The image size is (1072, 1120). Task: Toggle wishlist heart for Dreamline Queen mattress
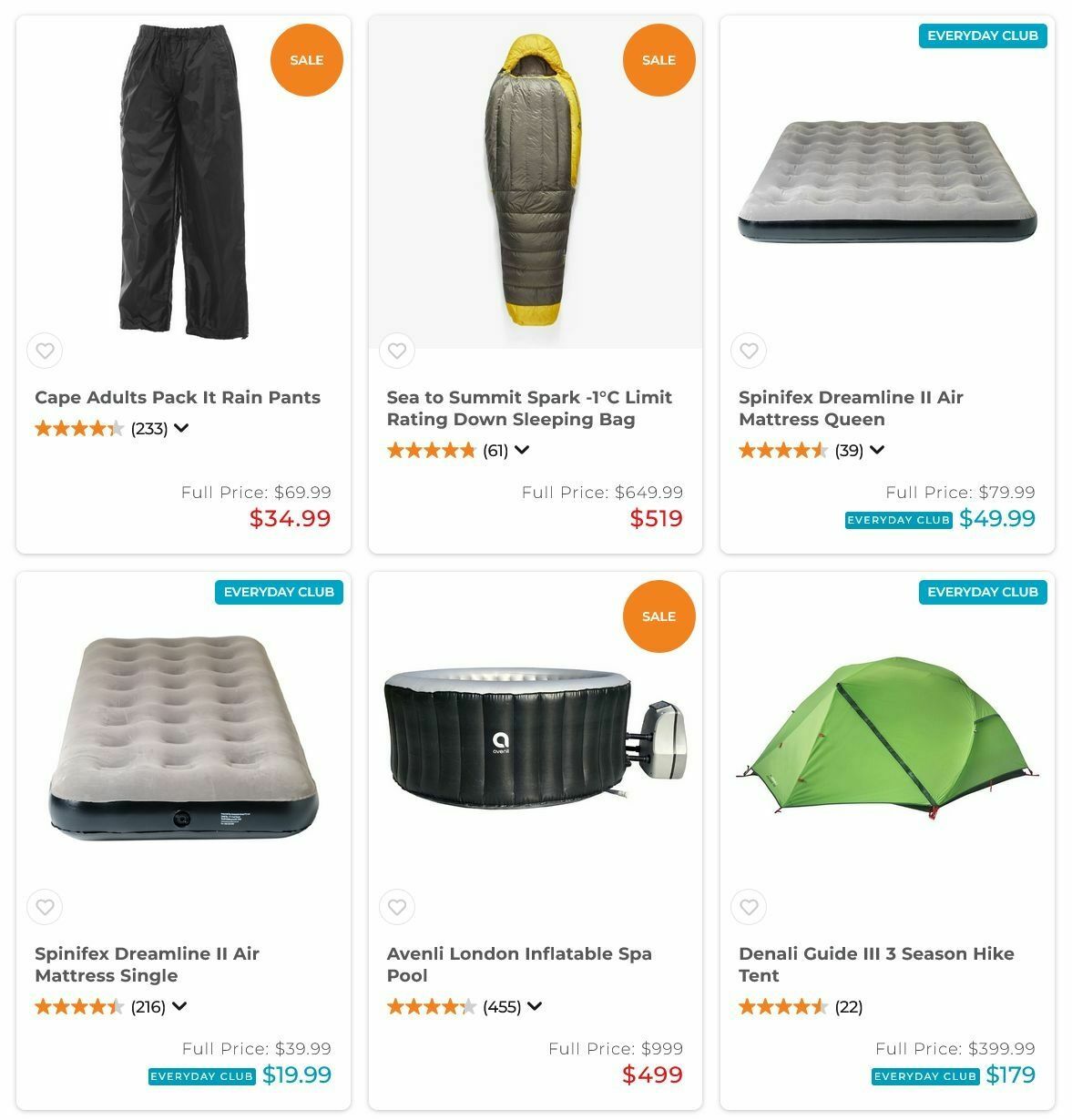coord(749,351)
